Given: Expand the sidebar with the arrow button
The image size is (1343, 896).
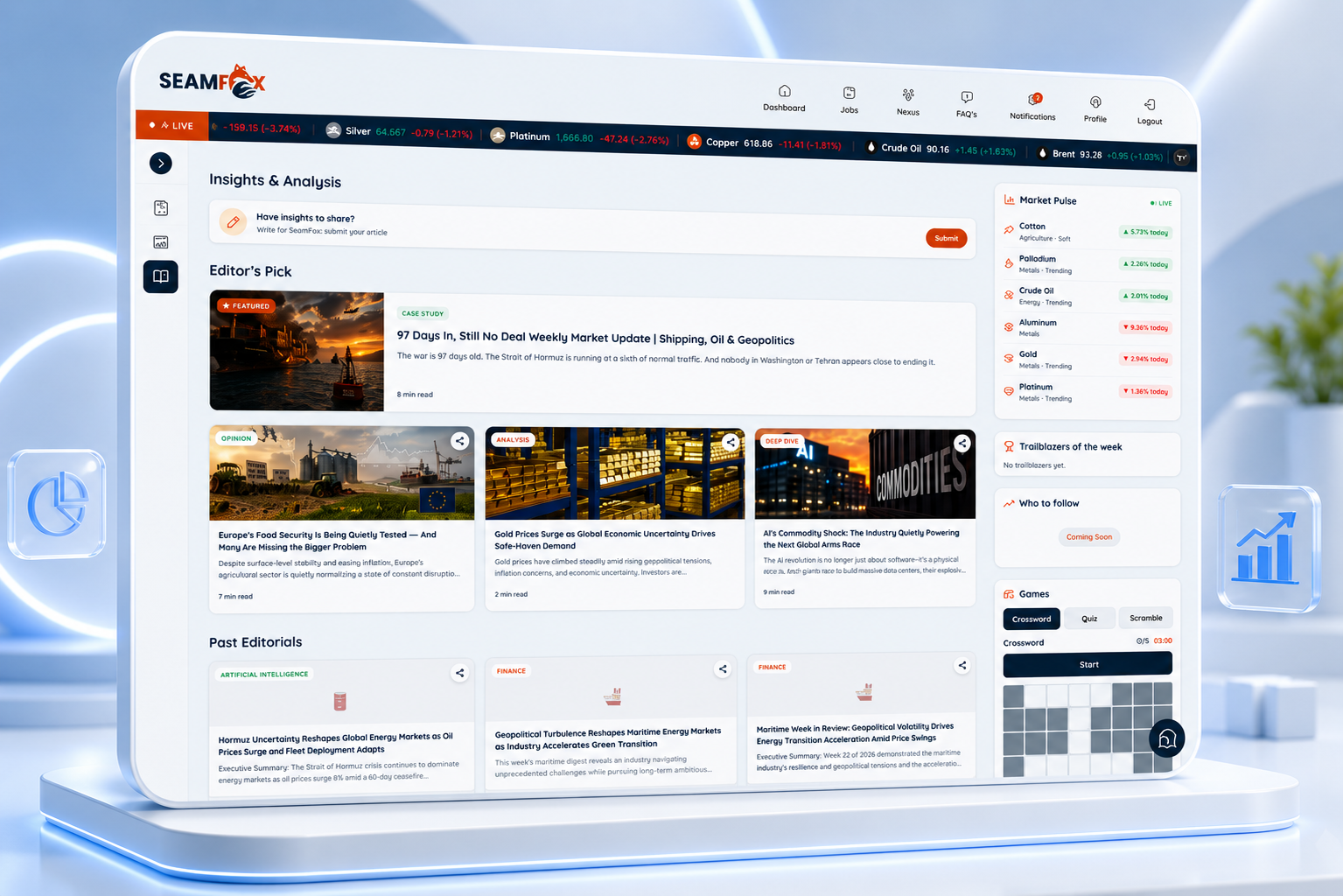Looking at the screenshot, I should 161,163.
